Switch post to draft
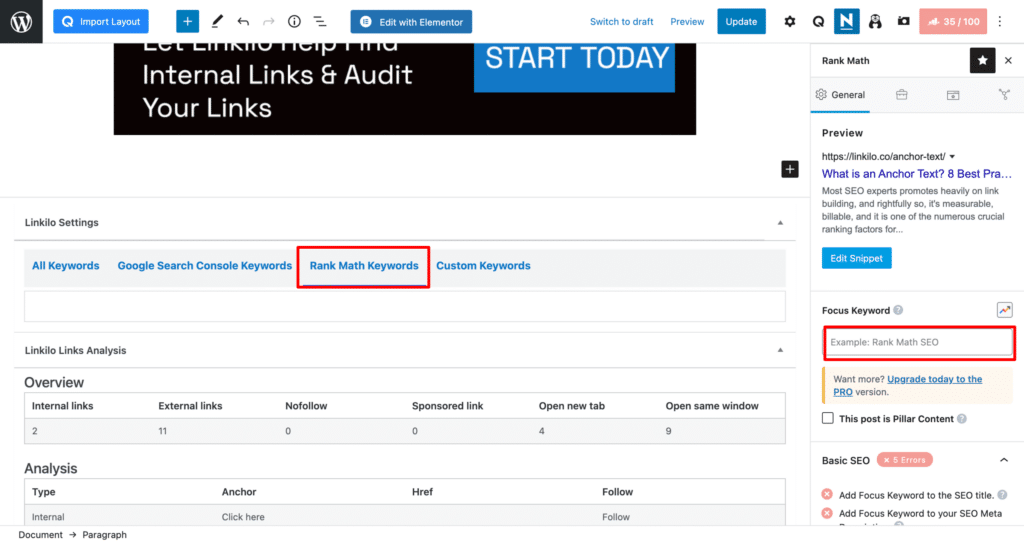The width and height of the screenshot is (1024, 543). pyautogui.click(x=621, y=22)
